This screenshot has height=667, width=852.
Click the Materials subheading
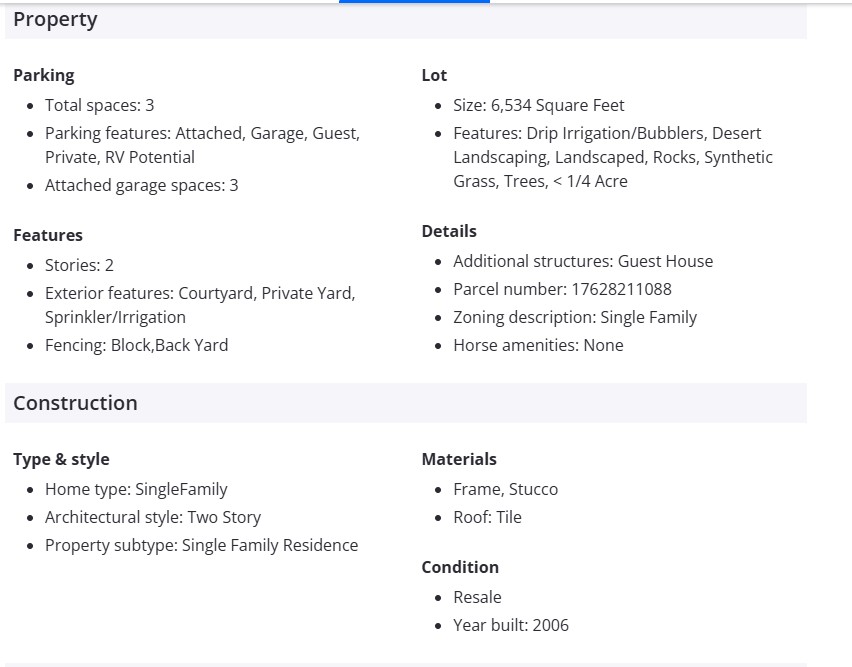[x=459, y=459]
